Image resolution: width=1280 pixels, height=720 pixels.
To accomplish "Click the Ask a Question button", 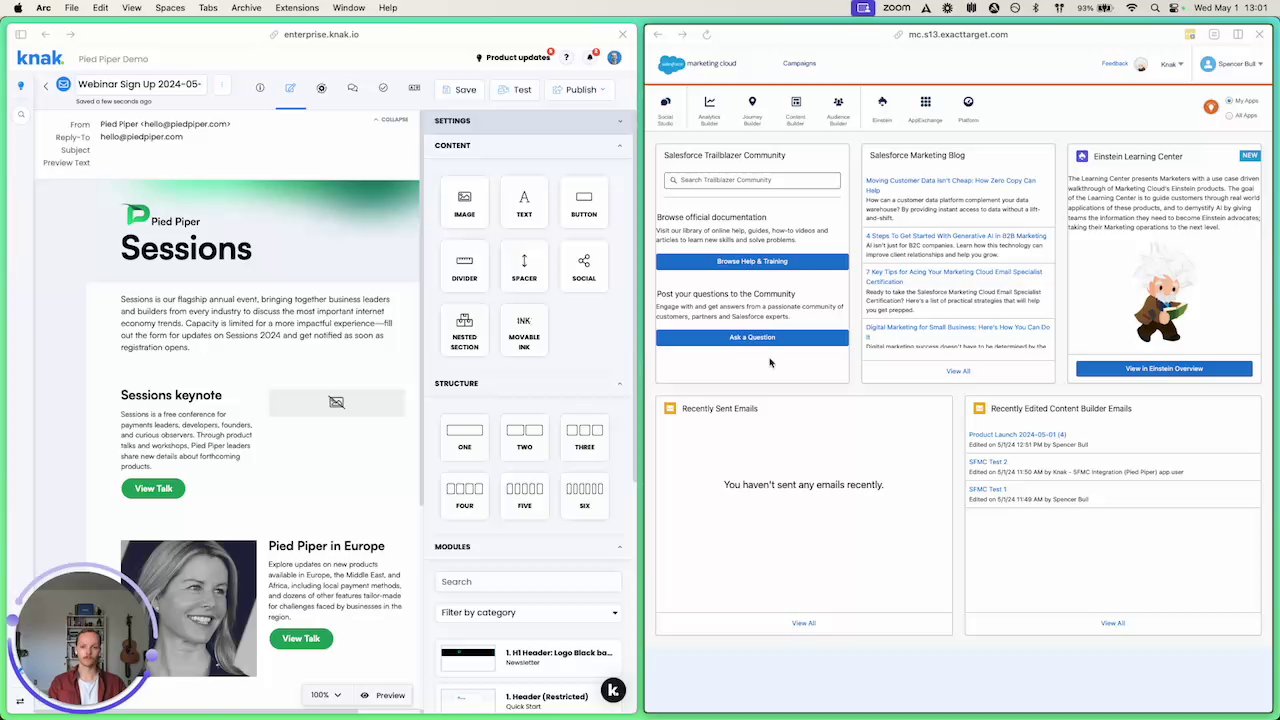I will pos(752,337).
